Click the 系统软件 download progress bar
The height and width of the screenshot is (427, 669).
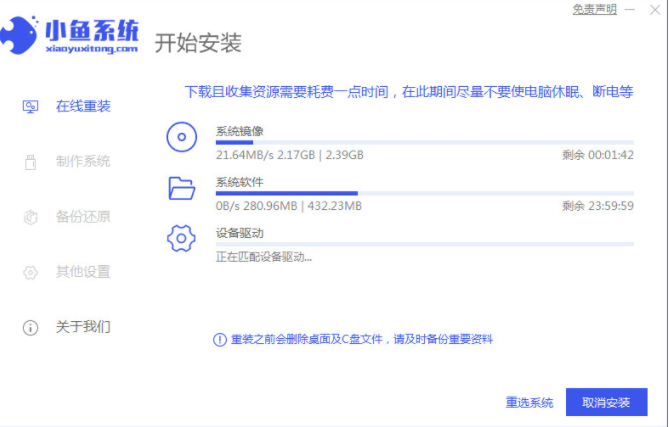click(424, 193)
